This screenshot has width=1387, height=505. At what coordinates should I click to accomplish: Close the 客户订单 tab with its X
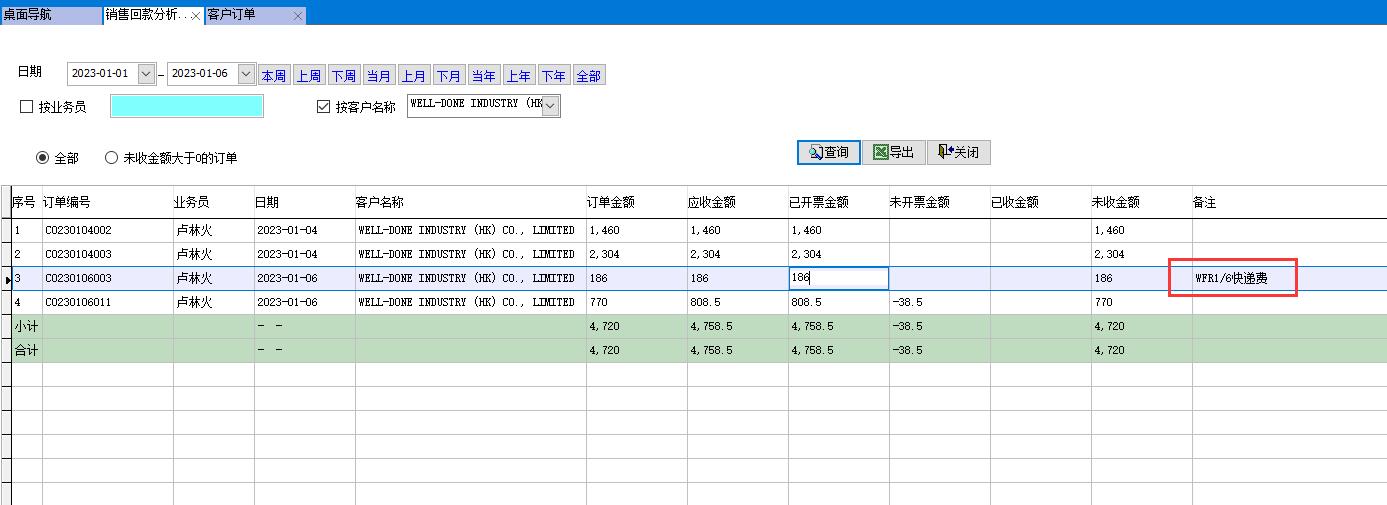tap(298, 16)
